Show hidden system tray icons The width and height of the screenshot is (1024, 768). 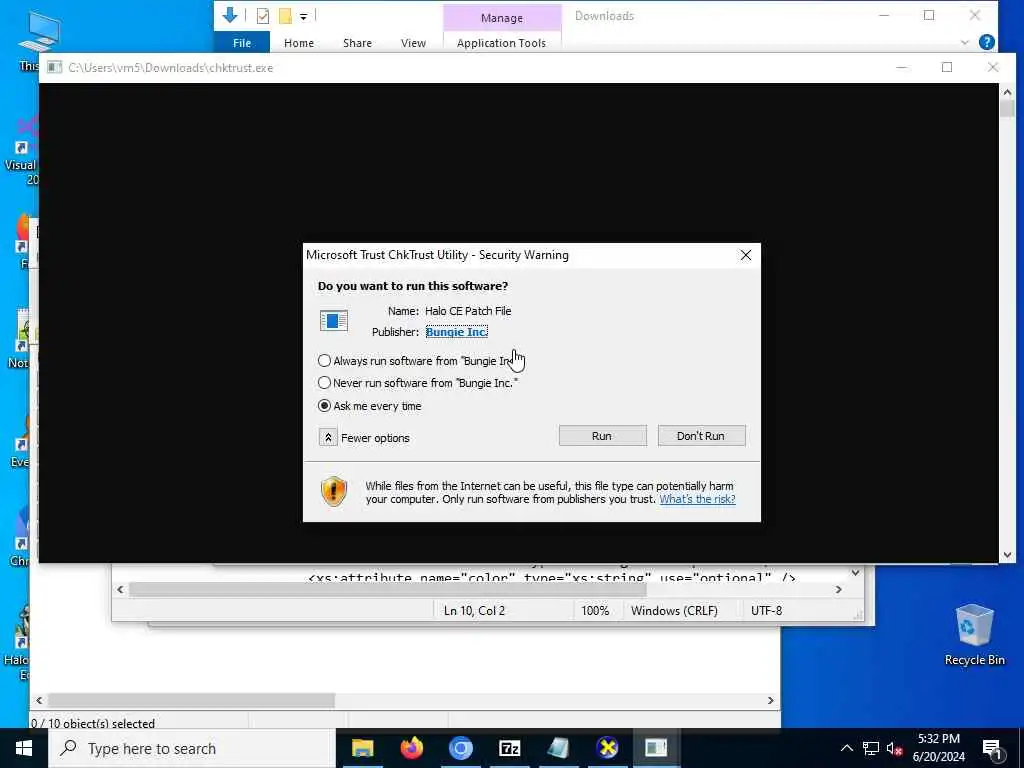coord(846,748)
